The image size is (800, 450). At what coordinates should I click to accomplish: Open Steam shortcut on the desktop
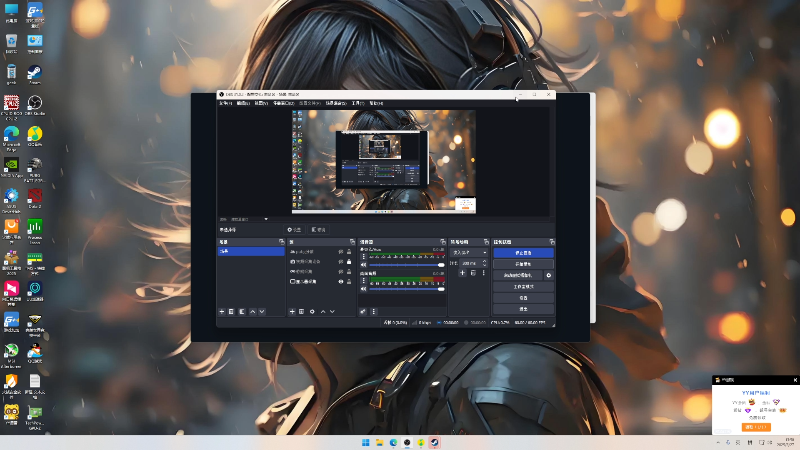pyautogui.click(x=35, y=74)
